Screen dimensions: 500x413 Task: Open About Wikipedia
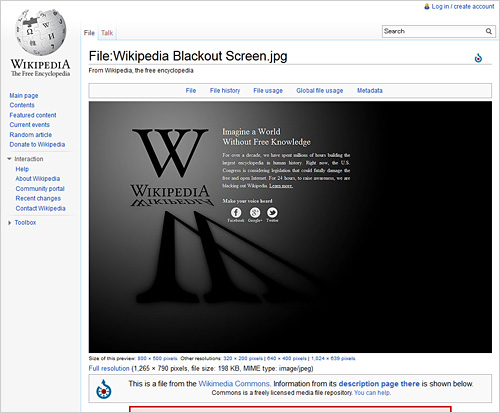pyautogui.click(x=38, y=179)
